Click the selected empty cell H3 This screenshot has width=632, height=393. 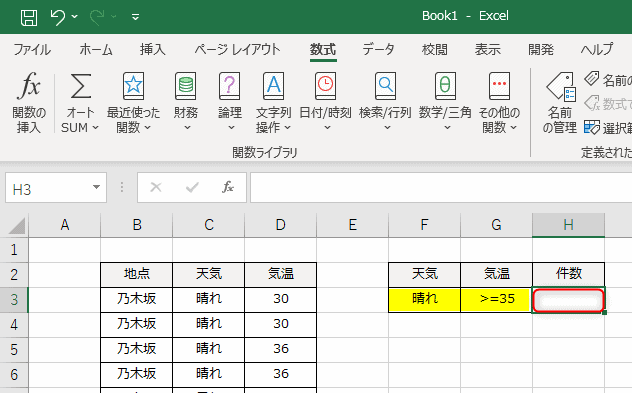568,300
